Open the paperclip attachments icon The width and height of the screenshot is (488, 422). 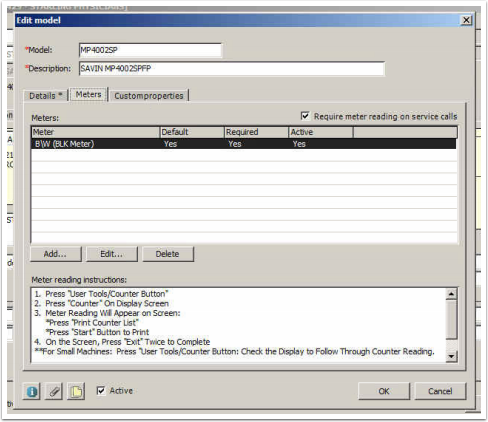(x=54, y=391)
